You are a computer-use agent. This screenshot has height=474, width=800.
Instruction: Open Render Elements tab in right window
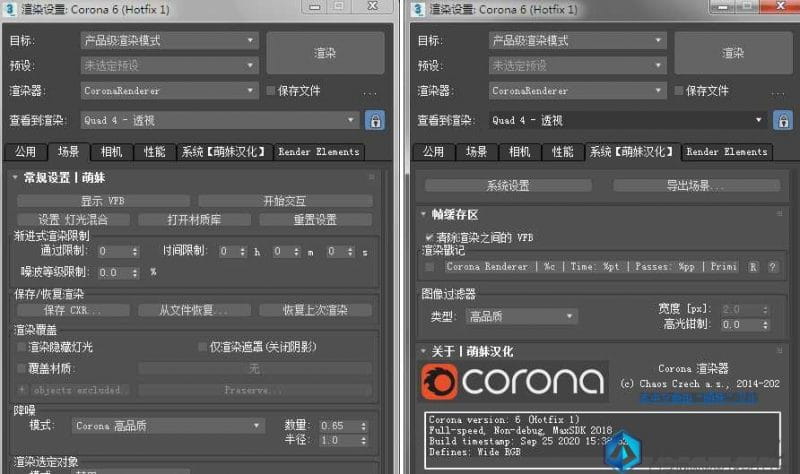click(727, 152)
